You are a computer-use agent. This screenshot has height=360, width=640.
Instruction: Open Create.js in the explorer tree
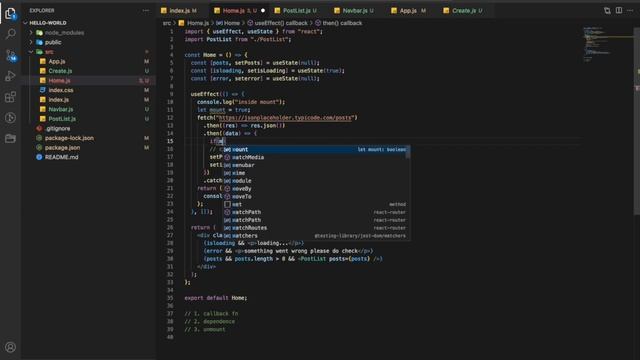[x=89, y=71]
